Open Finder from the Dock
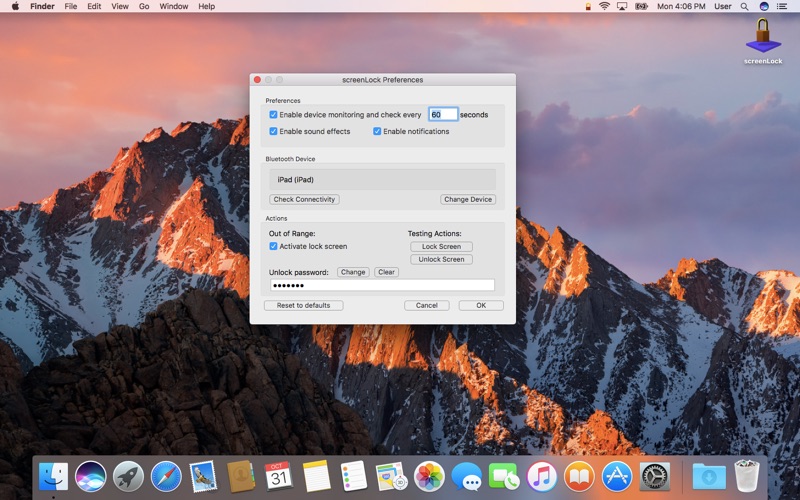This screenshot has height=500, width=800. [x=53, y=477]
